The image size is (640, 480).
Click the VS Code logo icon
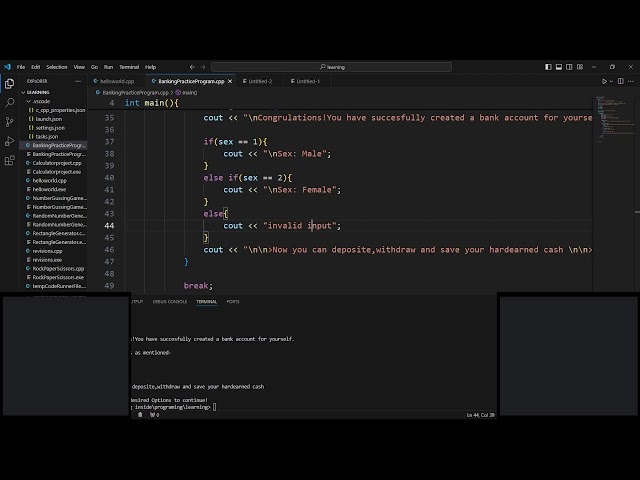click(x=7, y=67)
